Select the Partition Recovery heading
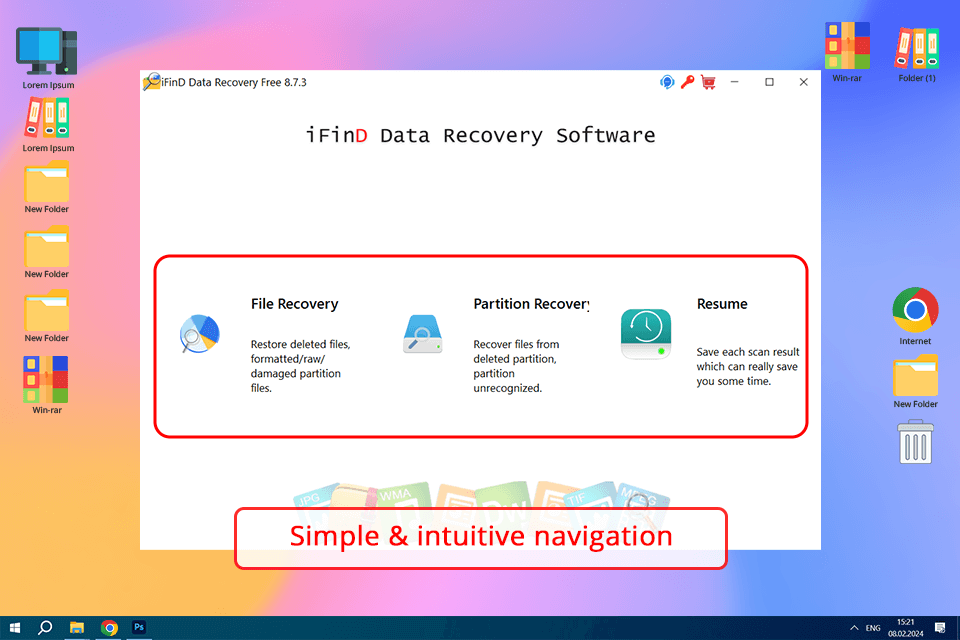This screenshot has width=960, height=640. coord(531,304)
